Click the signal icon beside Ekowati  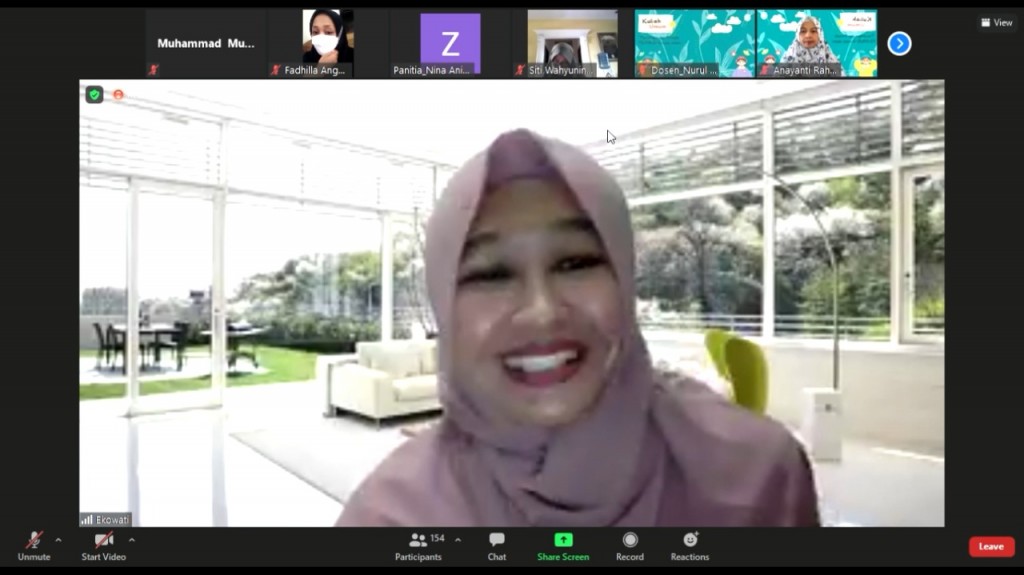(87, 520)
